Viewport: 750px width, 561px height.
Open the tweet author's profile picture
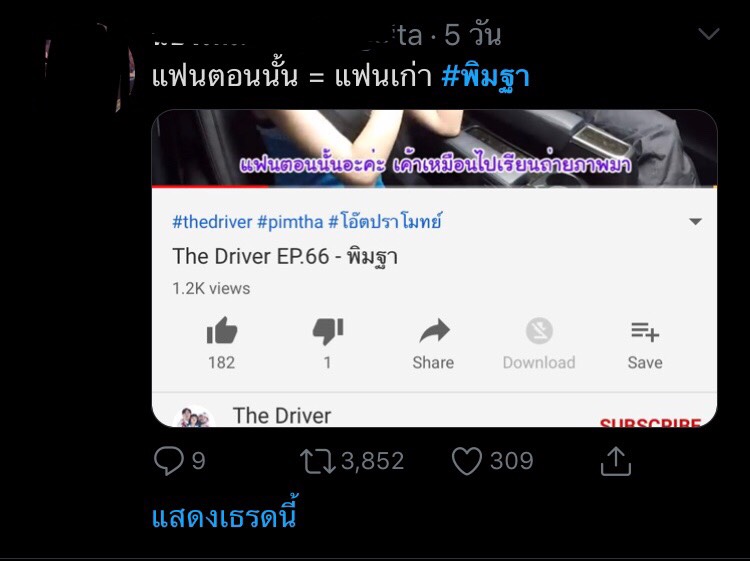tap(88, 67)
